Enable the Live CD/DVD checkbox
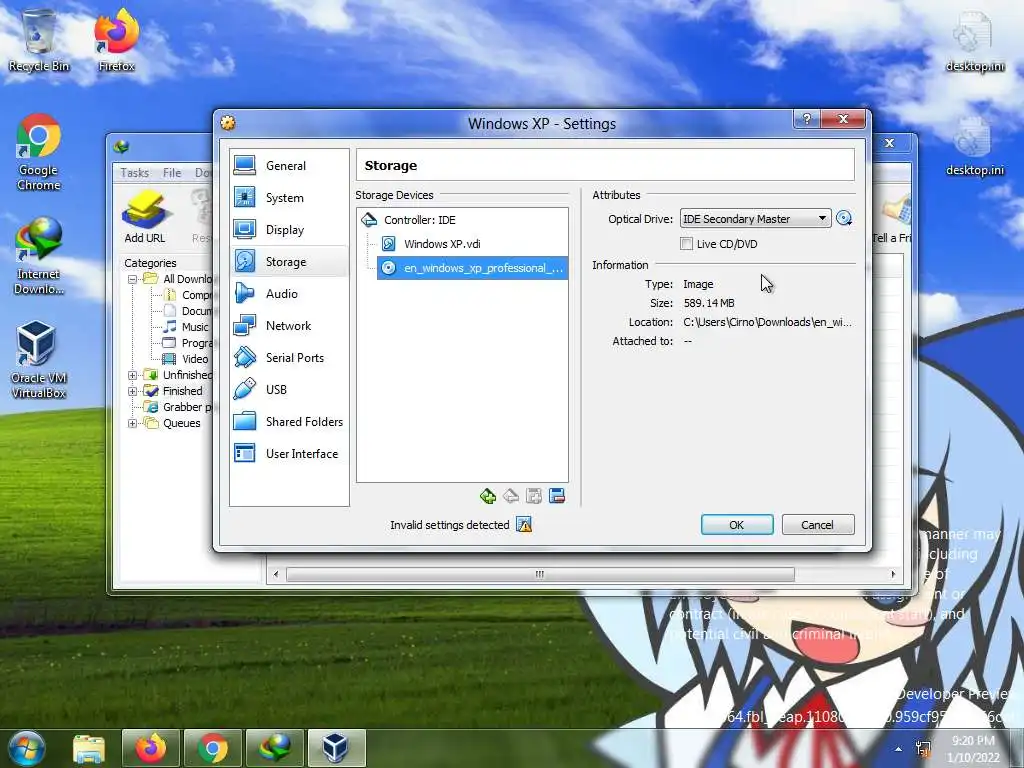 click(x=686, y=244)
